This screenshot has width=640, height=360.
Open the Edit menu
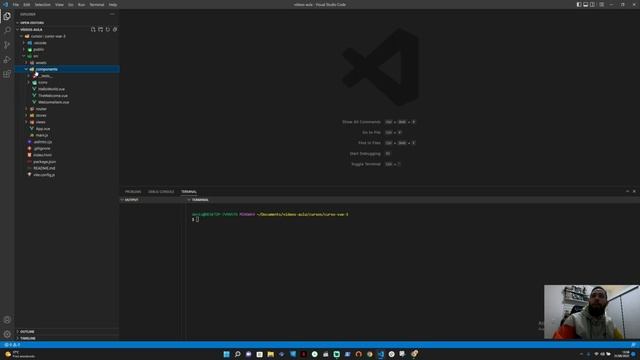[x=27, y=4]
